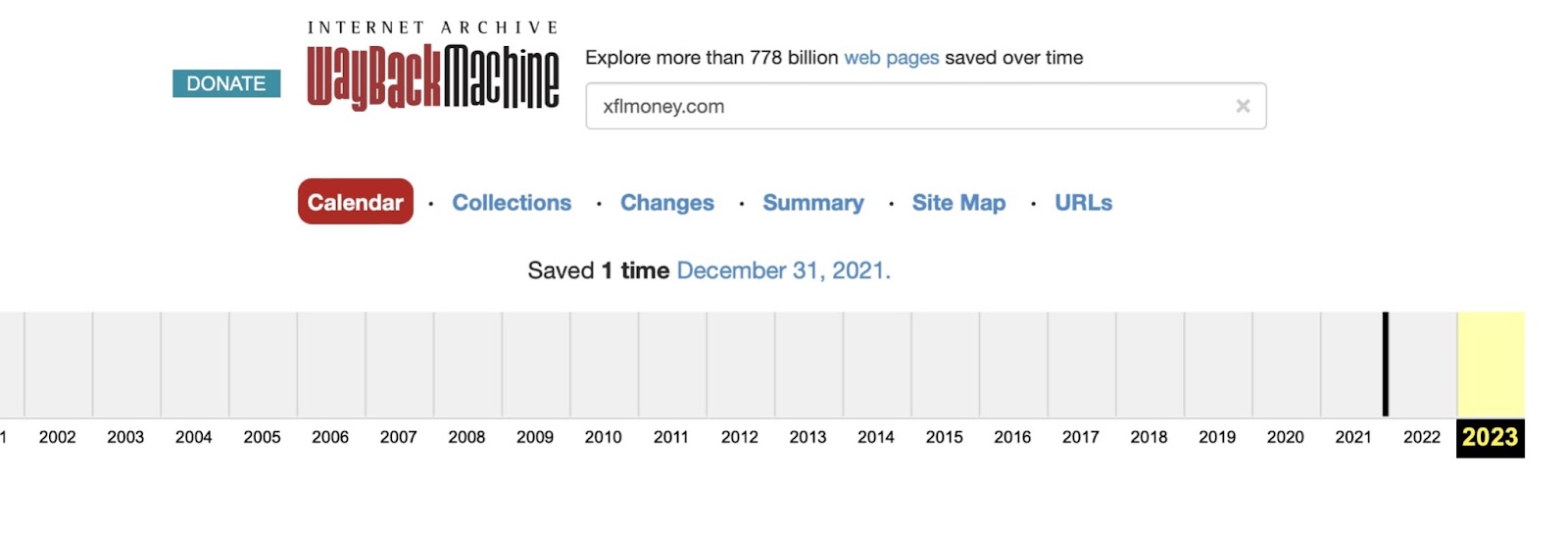Go to the Site Map tab

point(958,203)
